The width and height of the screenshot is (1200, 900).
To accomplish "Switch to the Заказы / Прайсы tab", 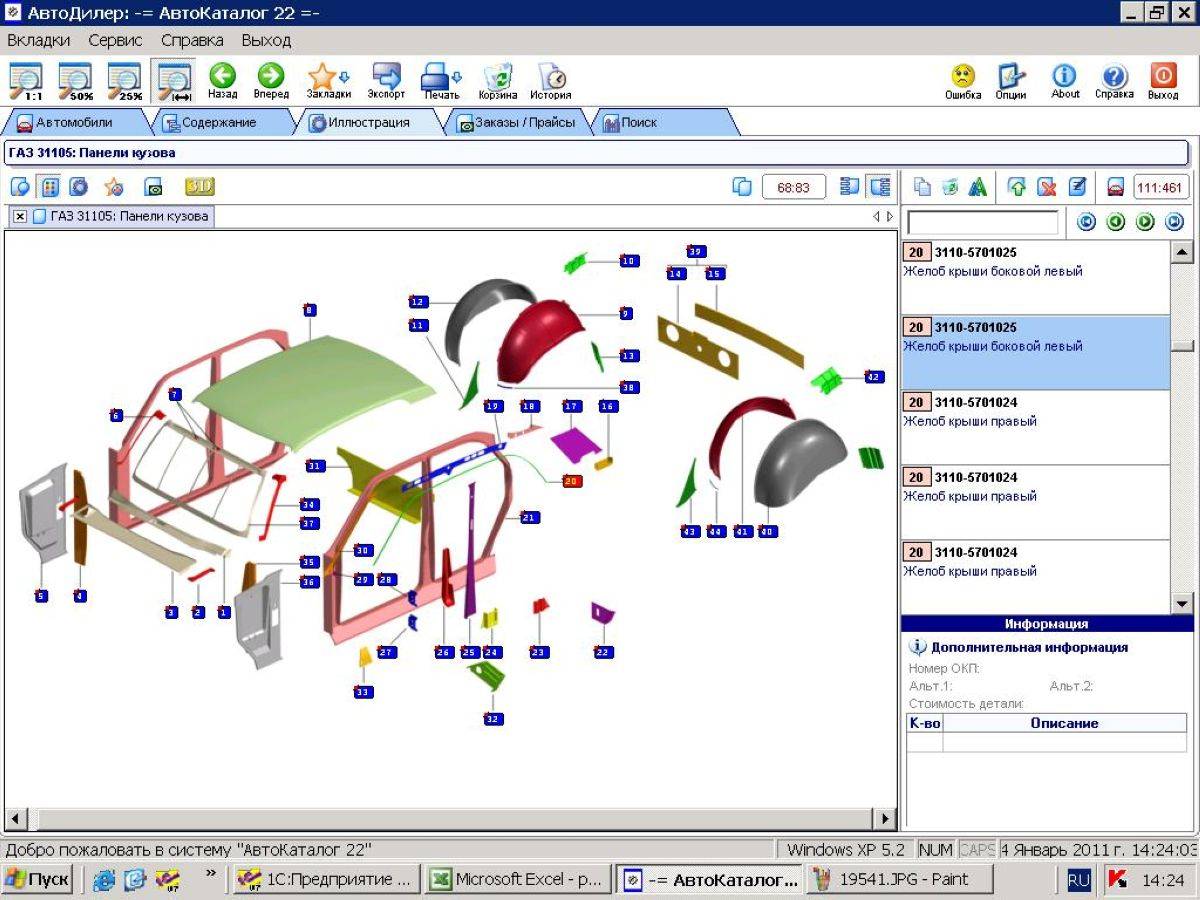I will 516,122.
